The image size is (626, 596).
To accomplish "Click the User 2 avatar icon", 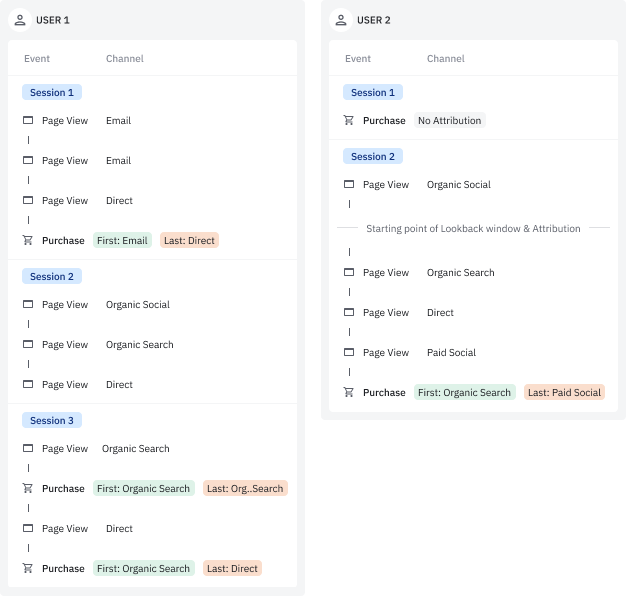I will coord(341,20).
